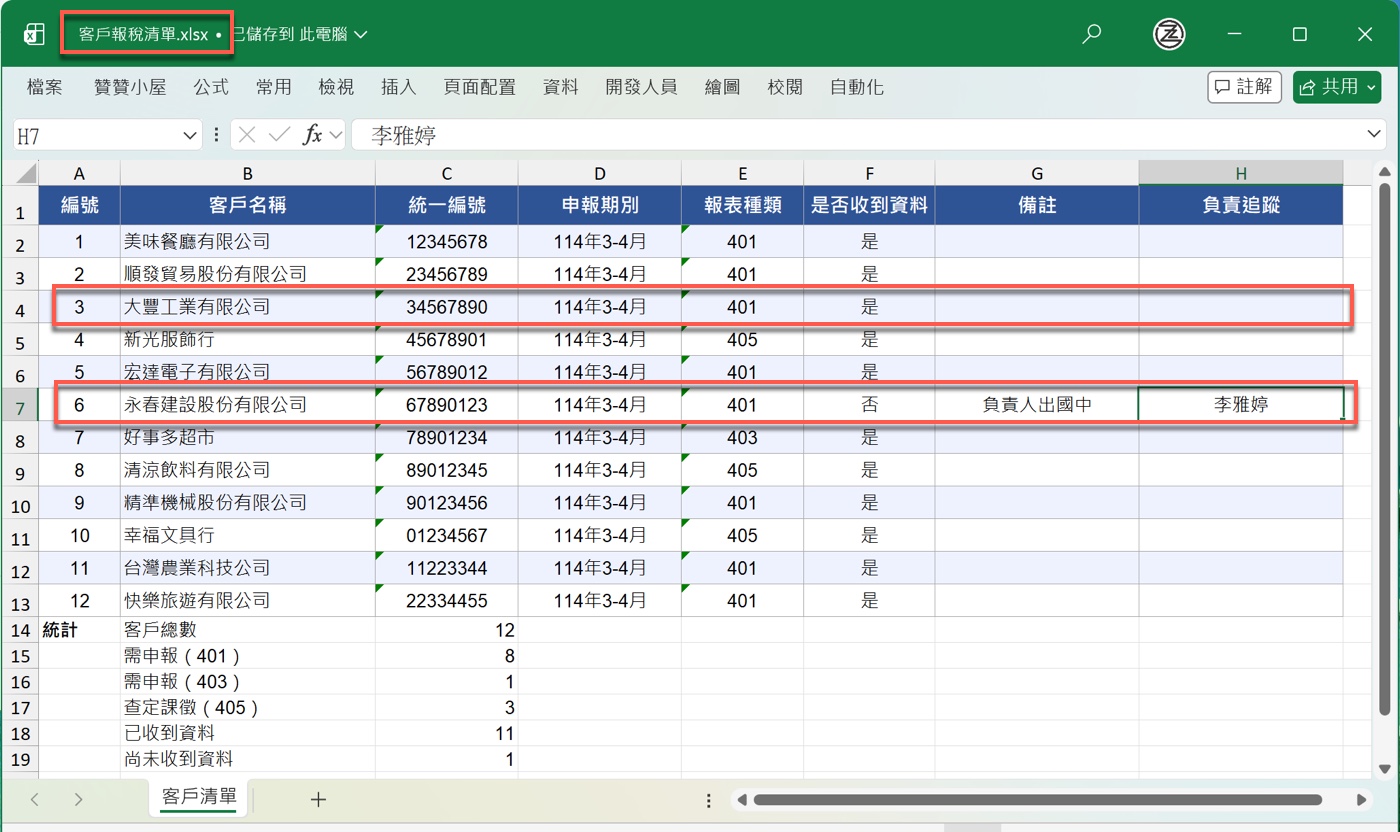Select cell 美味餐廳有限公司
The width and height of the screenshot is (1400, 832).
(248, 241)
